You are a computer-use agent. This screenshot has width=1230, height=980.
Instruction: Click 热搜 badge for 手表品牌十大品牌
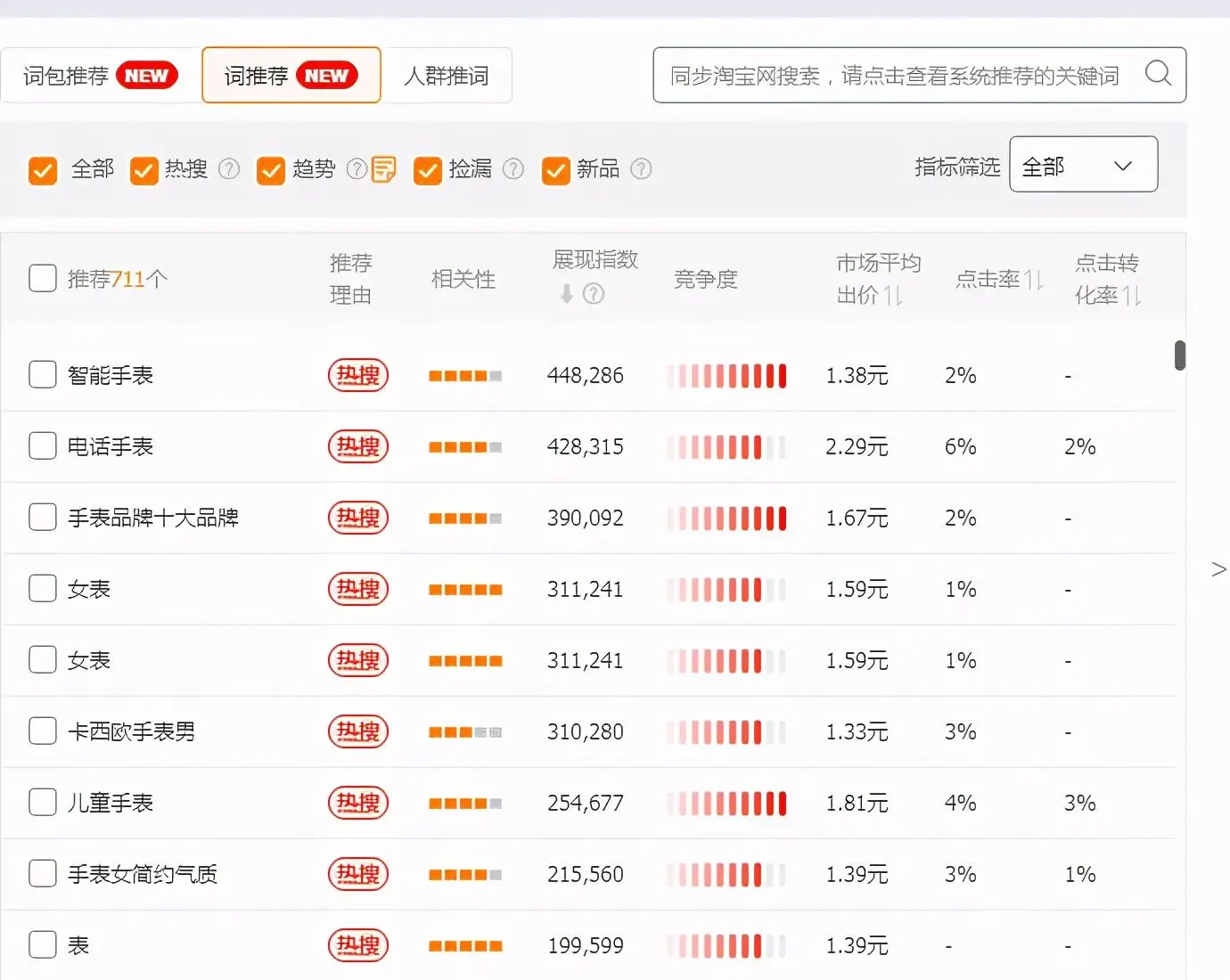[x=358, y=518]
